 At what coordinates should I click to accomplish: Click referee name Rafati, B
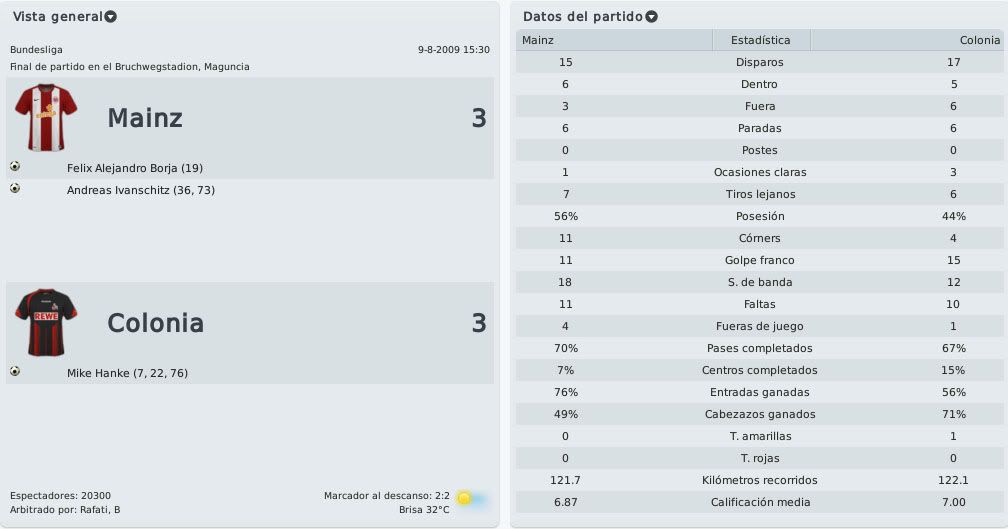point(100,510)
